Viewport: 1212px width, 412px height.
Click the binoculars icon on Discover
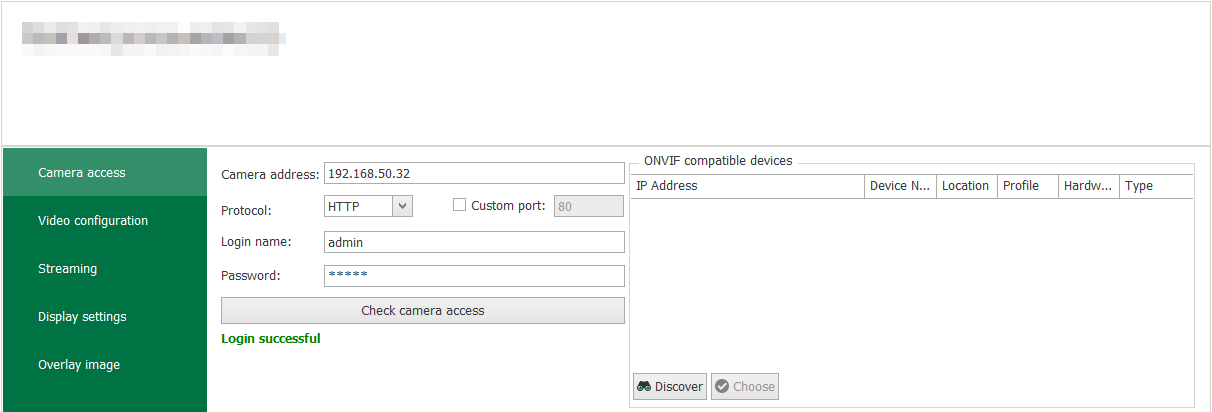(x=645, y=387)
